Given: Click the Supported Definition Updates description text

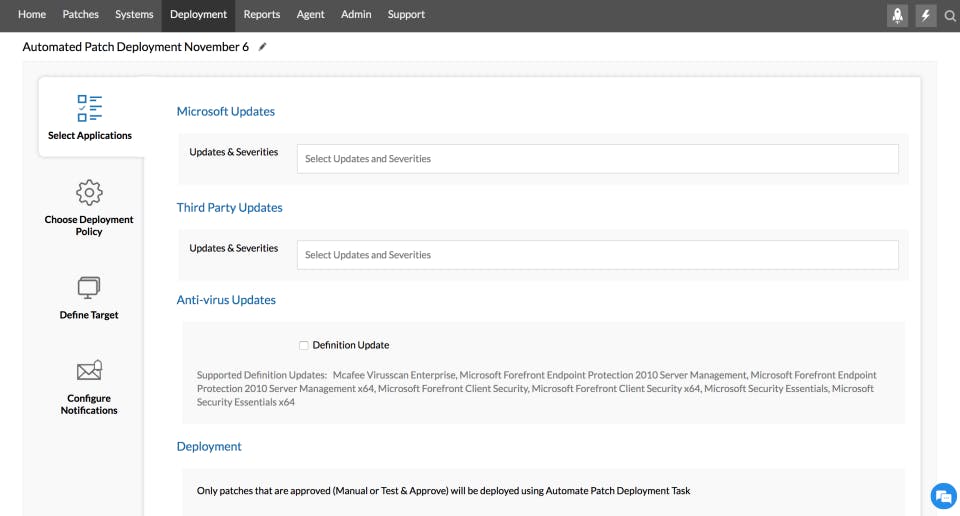Looking at the screenshot, I should tap(536, 388).
